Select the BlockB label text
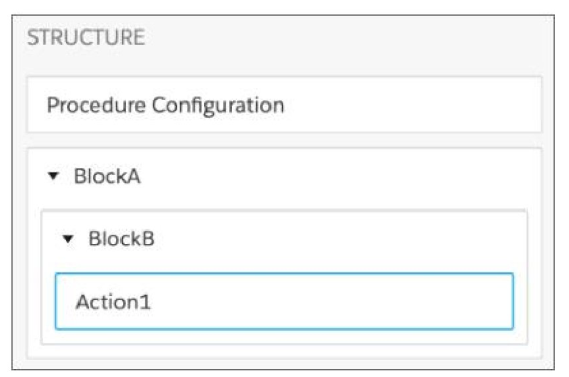This screenshot has height=377, width=569. 122,239
